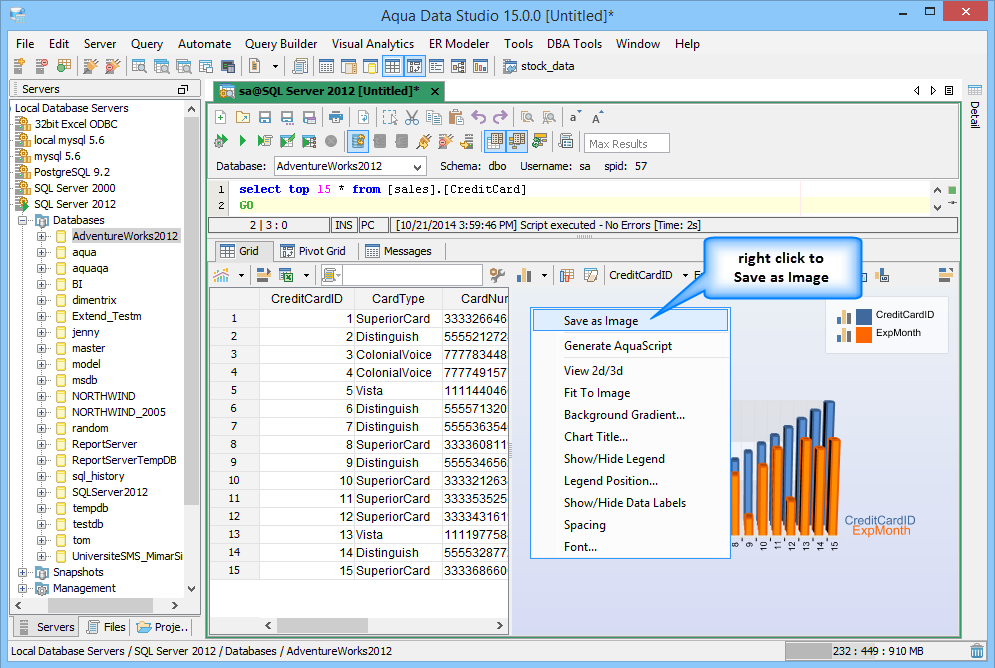The width and height of the screenshot is (995, 668).
Task: Expand the aqua database node
Action: pyautogui.click(x=41, y=252)
